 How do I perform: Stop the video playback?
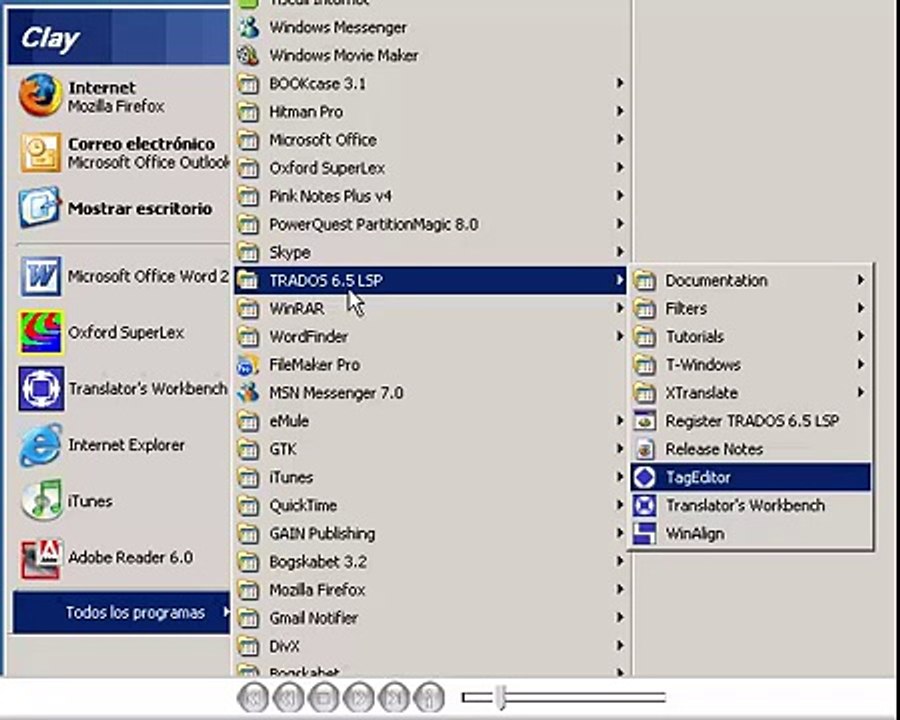point(323,697)
